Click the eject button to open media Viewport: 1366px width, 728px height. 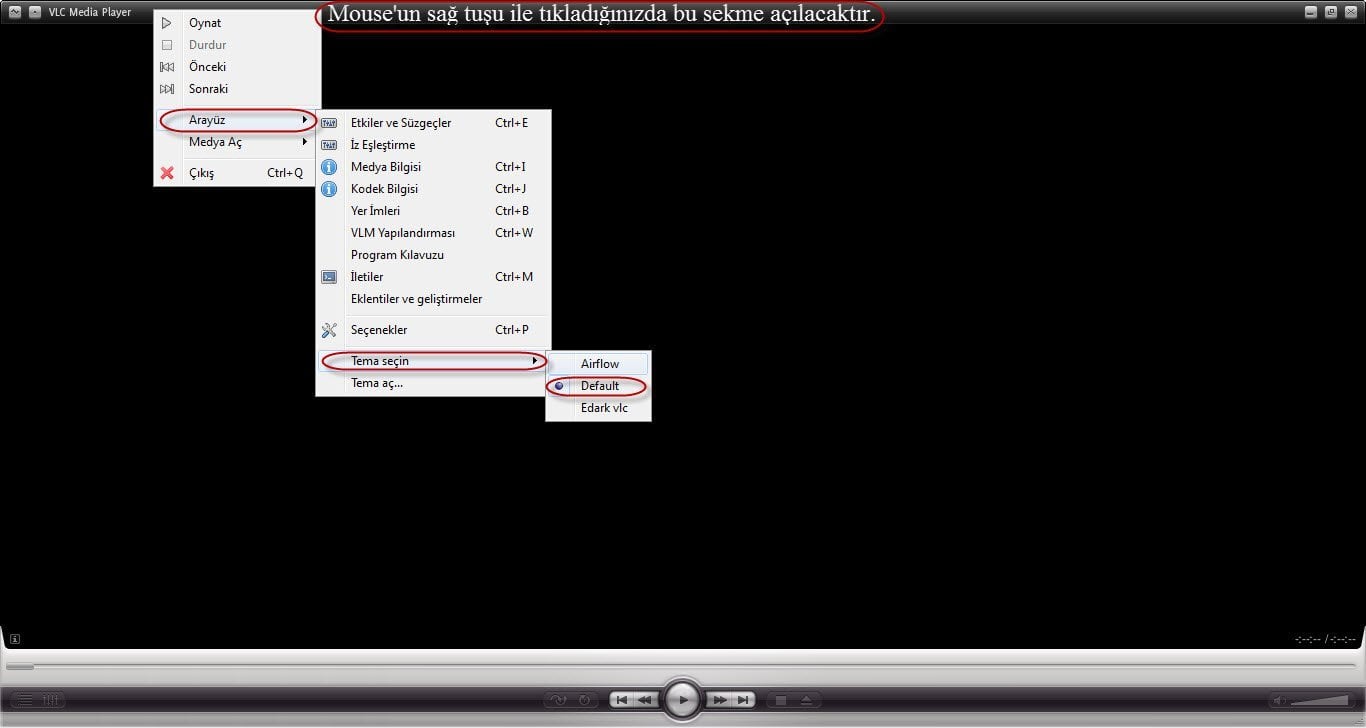click(x=807, y=700)
